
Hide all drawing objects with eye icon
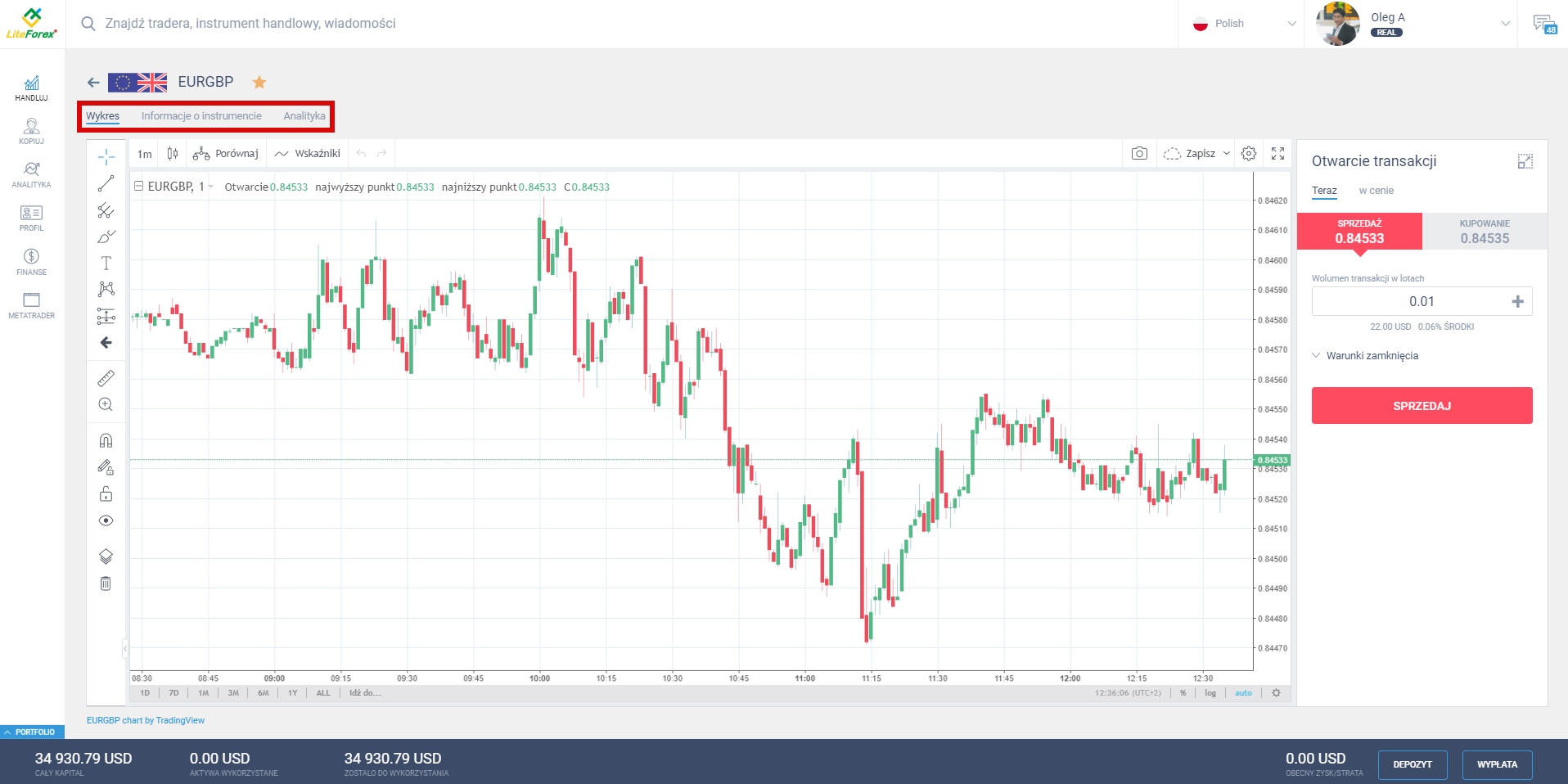(106, 520)
